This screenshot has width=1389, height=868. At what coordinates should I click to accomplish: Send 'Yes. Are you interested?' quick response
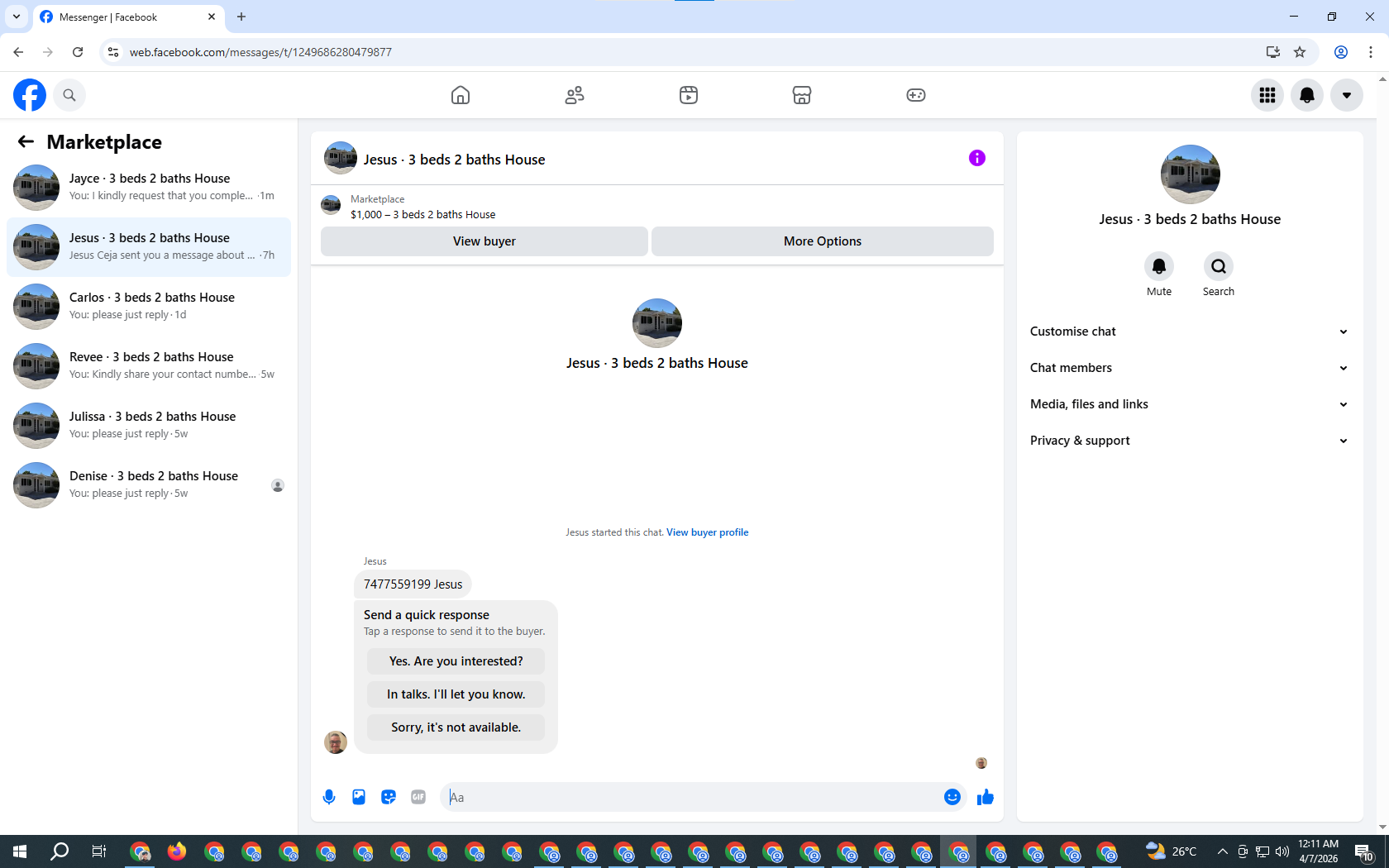pos(456,661)
